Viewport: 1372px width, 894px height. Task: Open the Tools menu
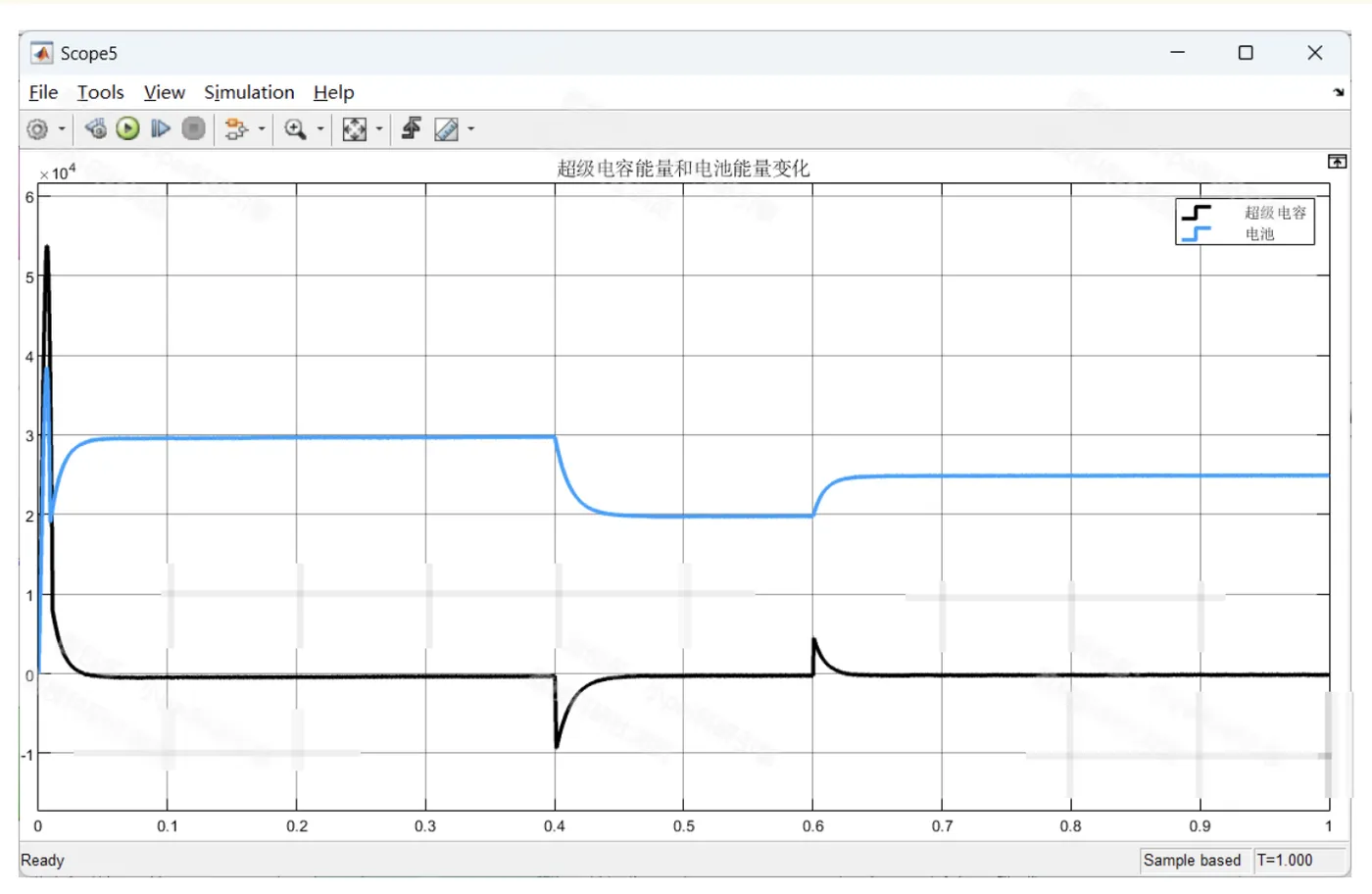click(x=101, y=92)
